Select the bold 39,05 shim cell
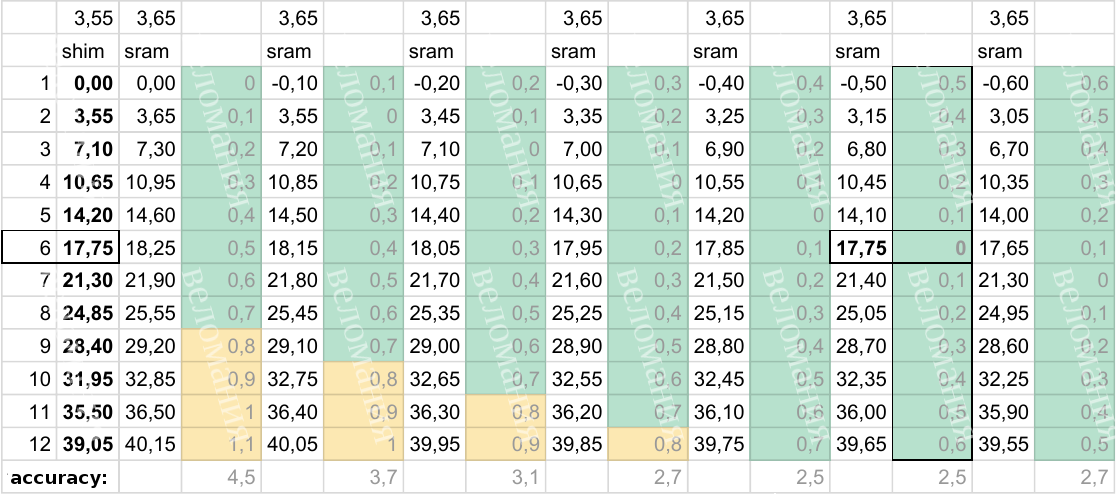The height and width of the screenshot is (494, 1116). point(89,443)
